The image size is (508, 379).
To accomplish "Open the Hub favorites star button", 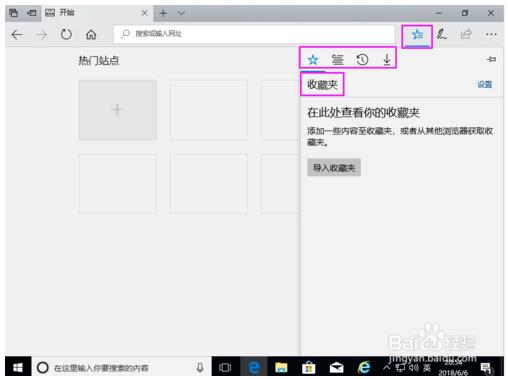I will coord(417,34).
